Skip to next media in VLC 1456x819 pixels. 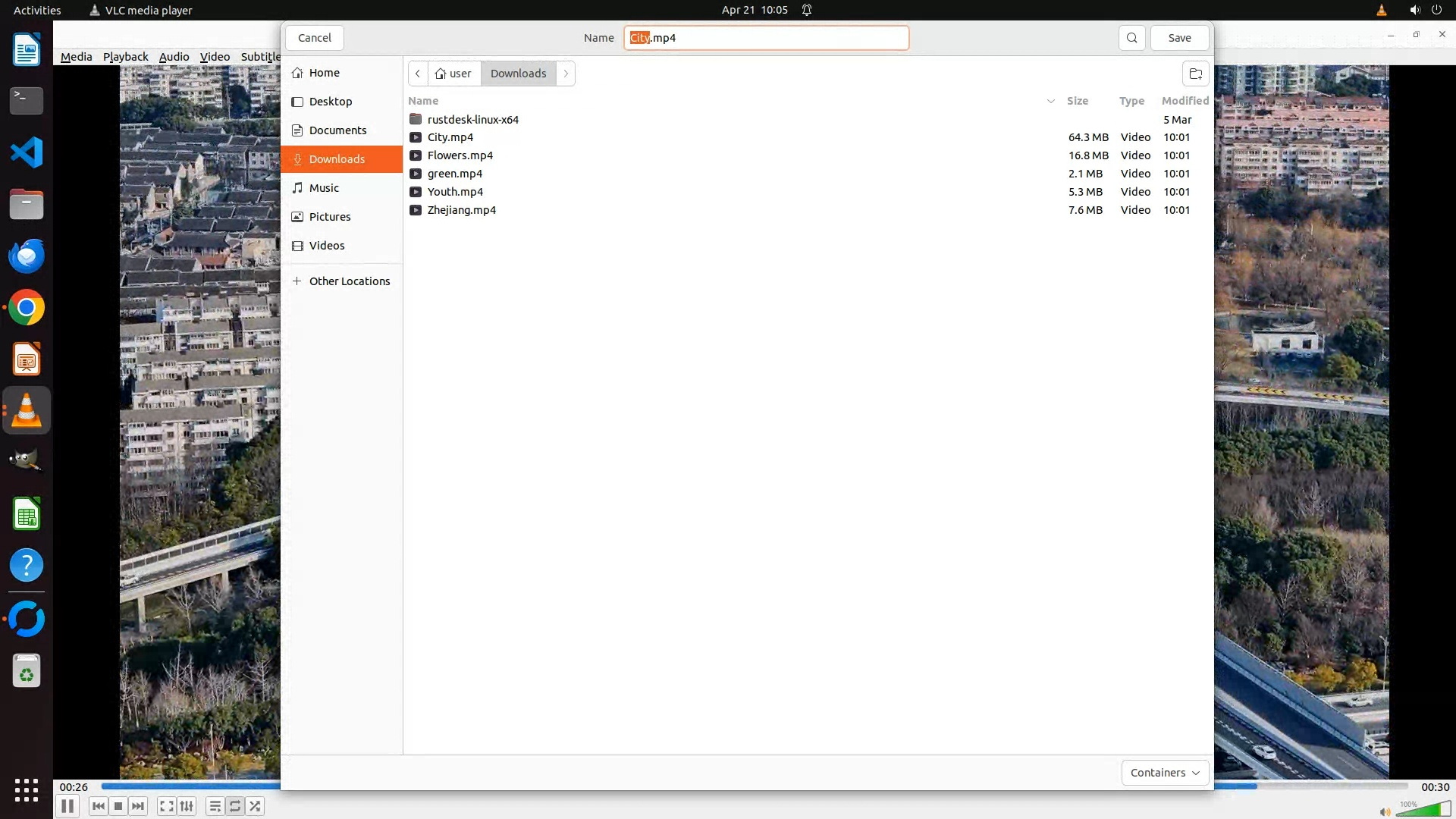tap(138, 806)
